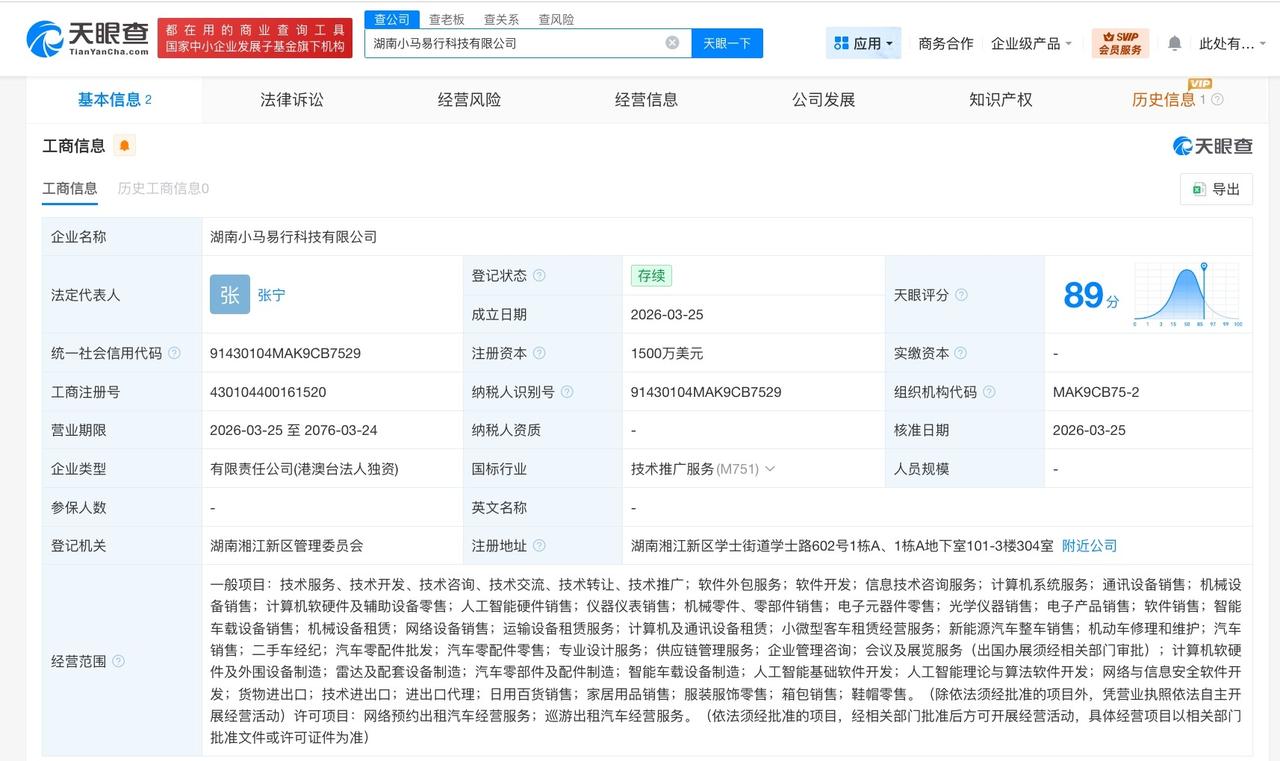Image resolution: width=1280 pixels, height=761 pixels.
Task: Switch to the 法律诉讼 tab
Action: 291,99
